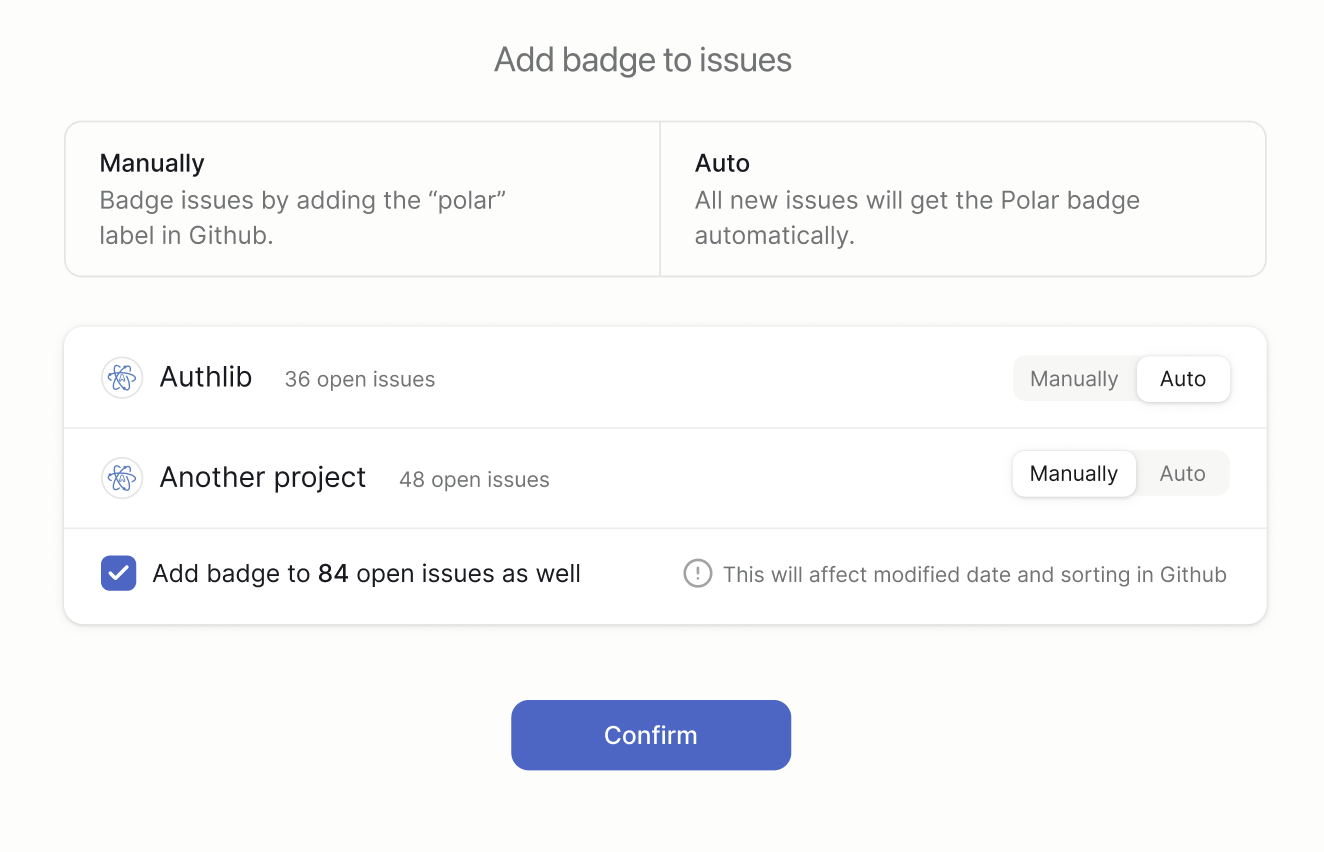Select the atom icon beside Another project

[x=121, y=477]
